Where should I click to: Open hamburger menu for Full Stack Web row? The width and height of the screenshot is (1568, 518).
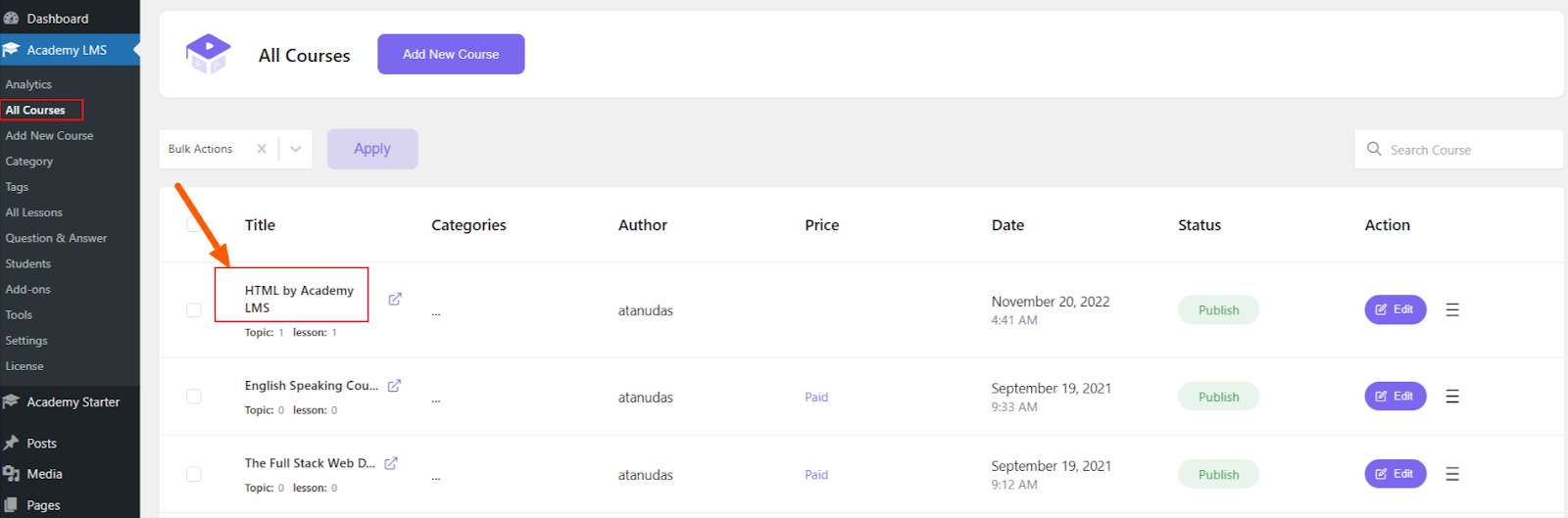(1452, 474)
